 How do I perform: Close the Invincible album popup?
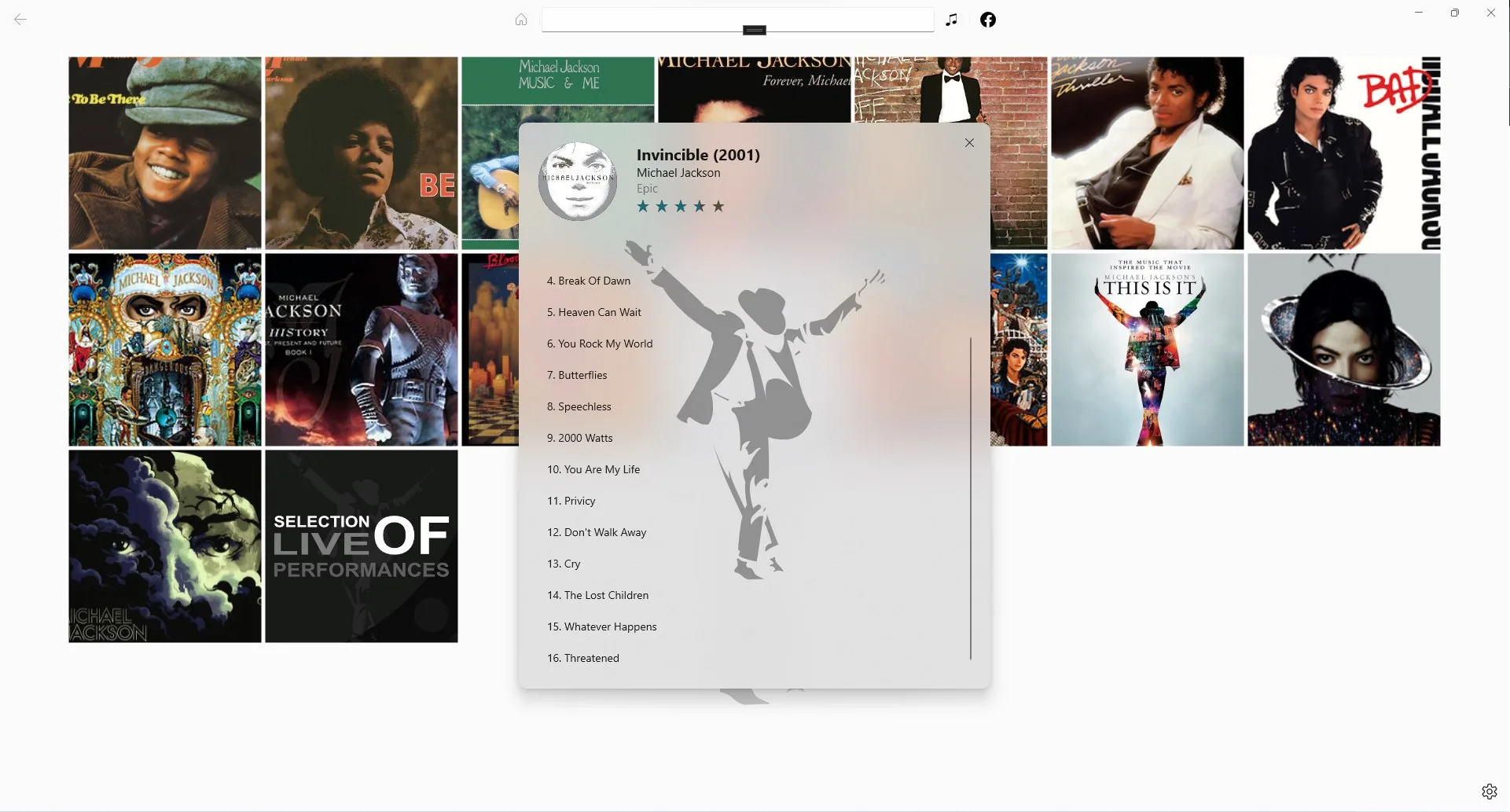point(969,143)
